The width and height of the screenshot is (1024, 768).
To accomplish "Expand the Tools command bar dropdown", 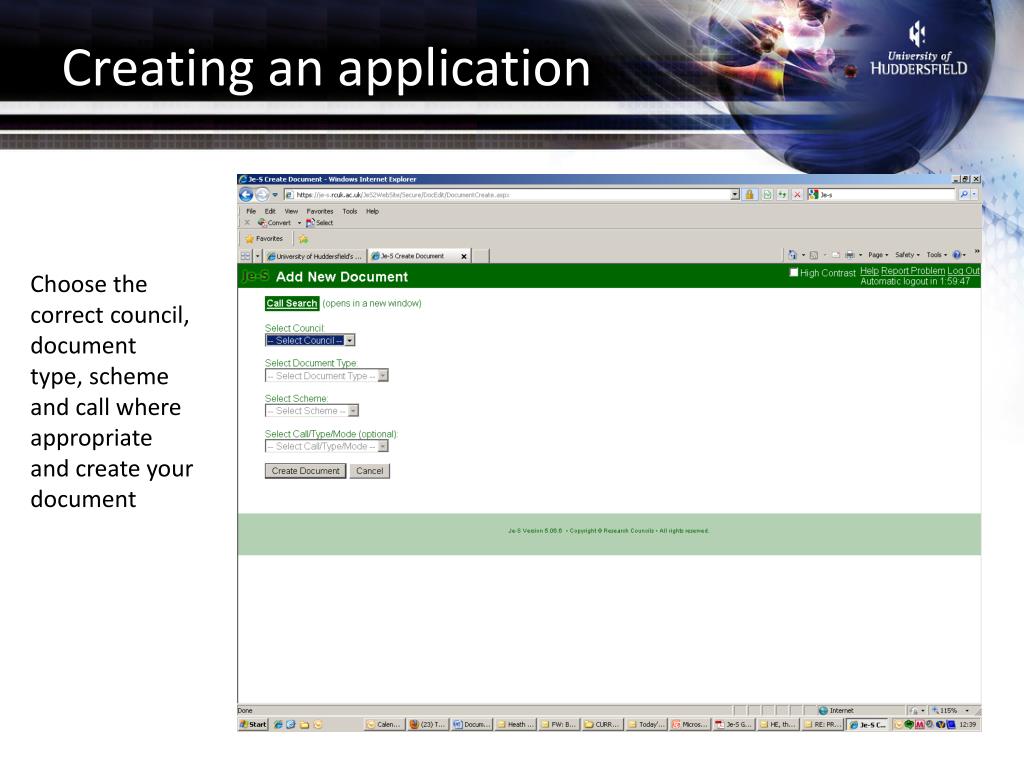I will click(936, 255).
